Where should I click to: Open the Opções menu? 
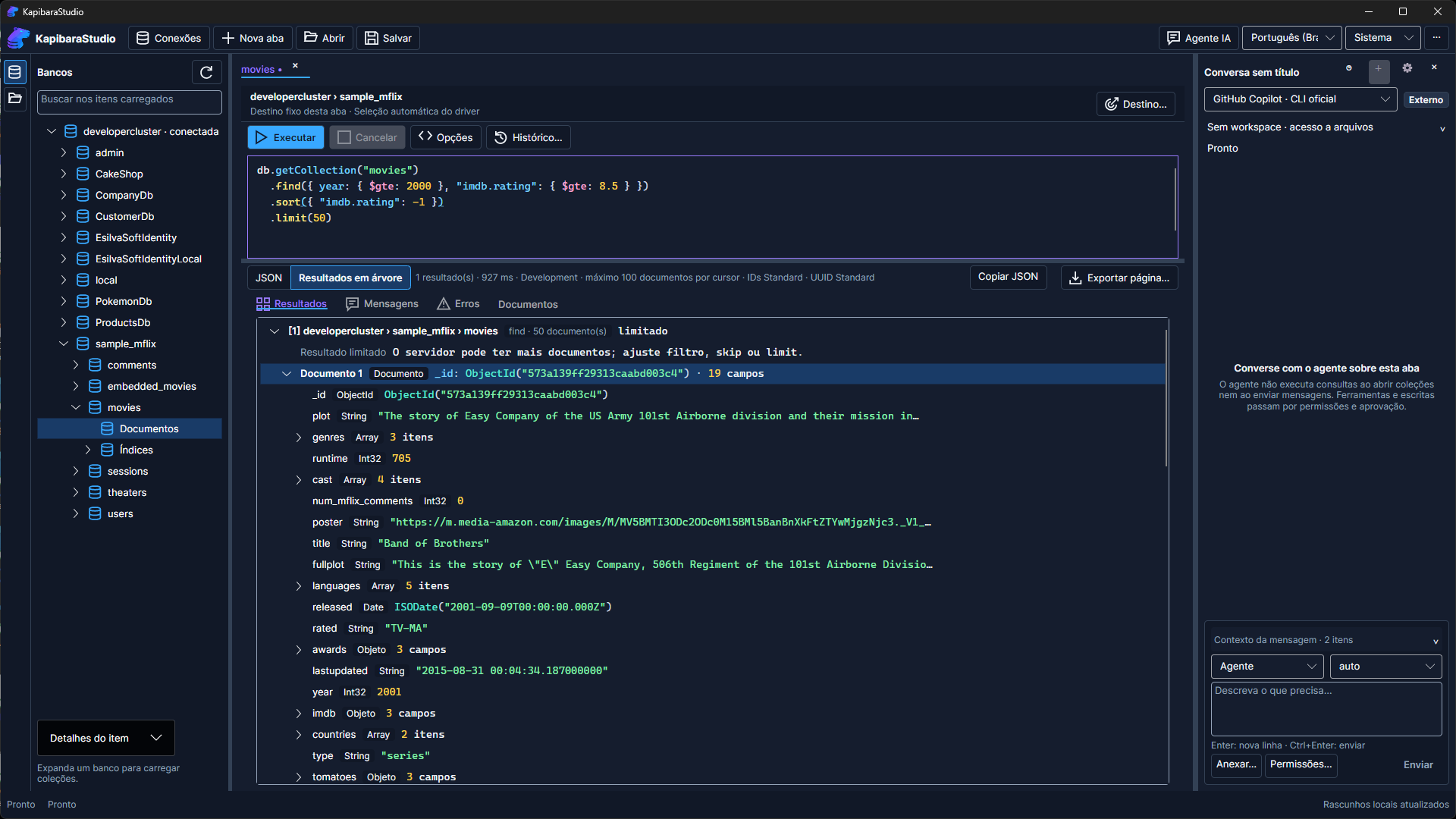[x=446, y=137]
